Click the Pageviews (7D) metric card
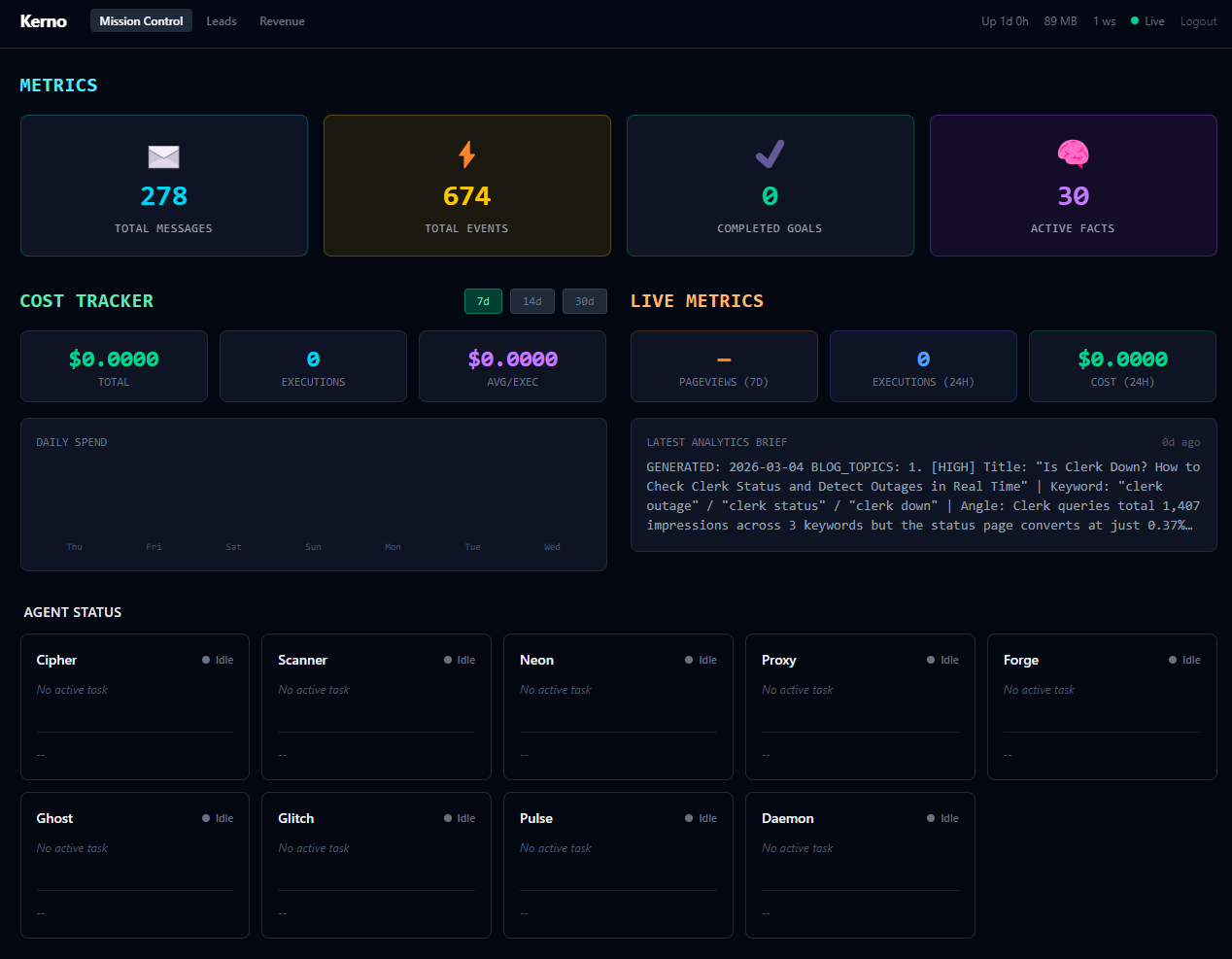The image size is (1232, 959). pos(724,366)
